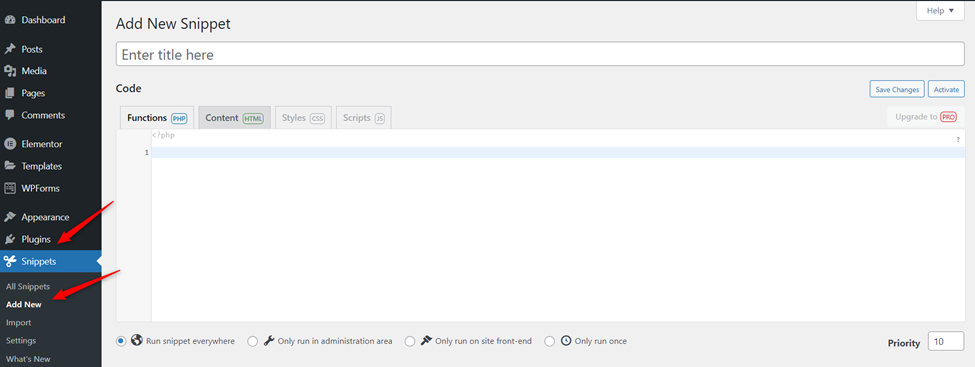This screenshot has height=367, width=975.
Task: Click the question mark in code editor
Action: (958, 140)
